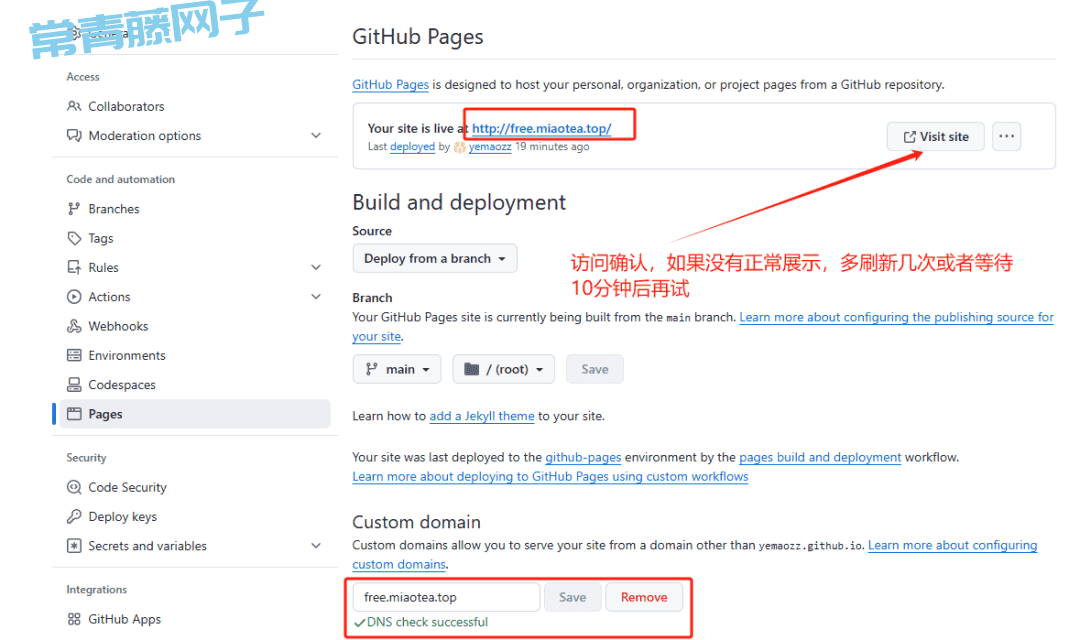The height and width of the screenshot is (640, 1080).
Task: Click yemaozz's avatar next to the deployer name
Action: point(459,147)
